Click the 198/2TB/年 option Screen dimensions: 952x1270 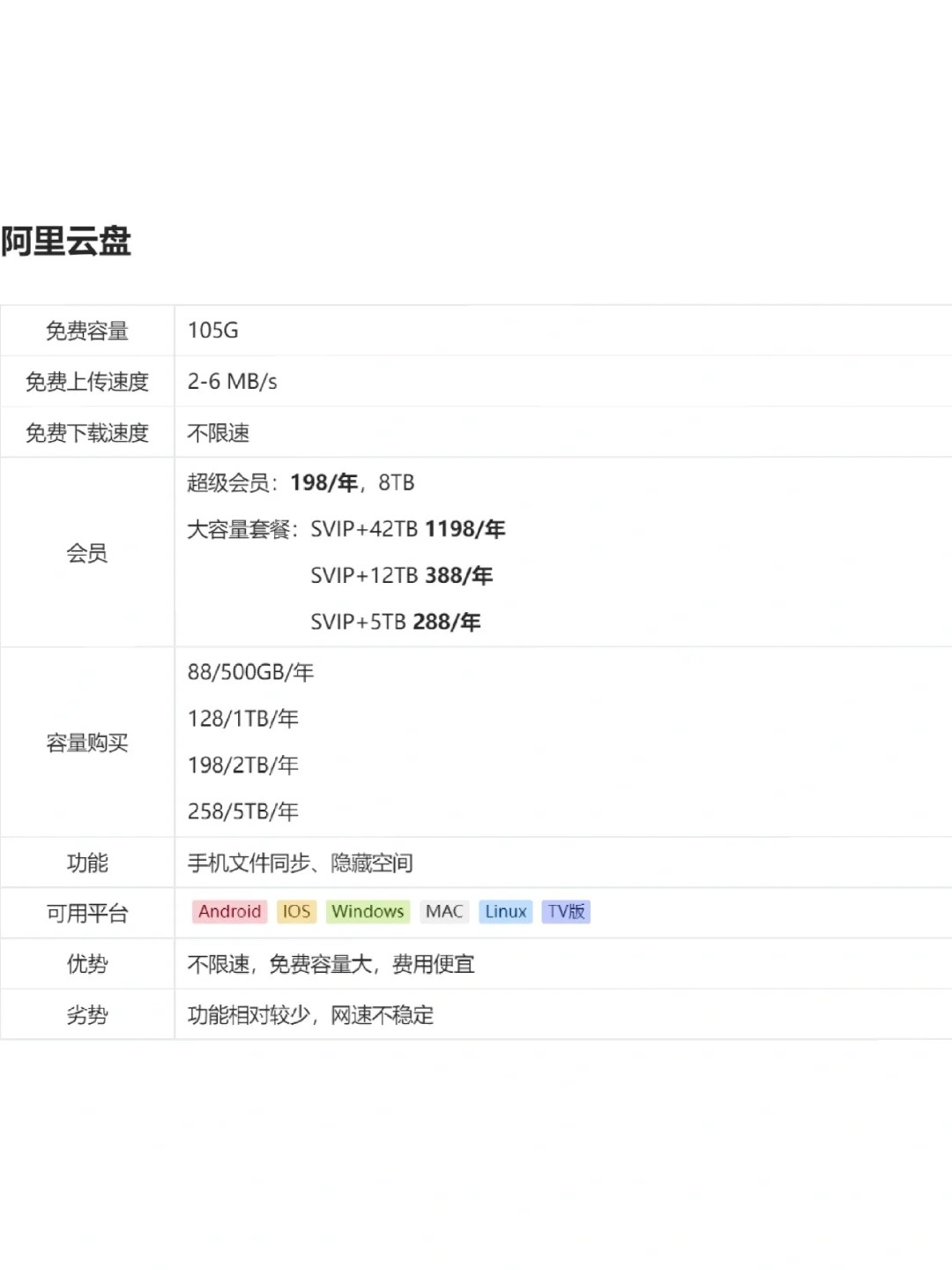coord(243,765)
